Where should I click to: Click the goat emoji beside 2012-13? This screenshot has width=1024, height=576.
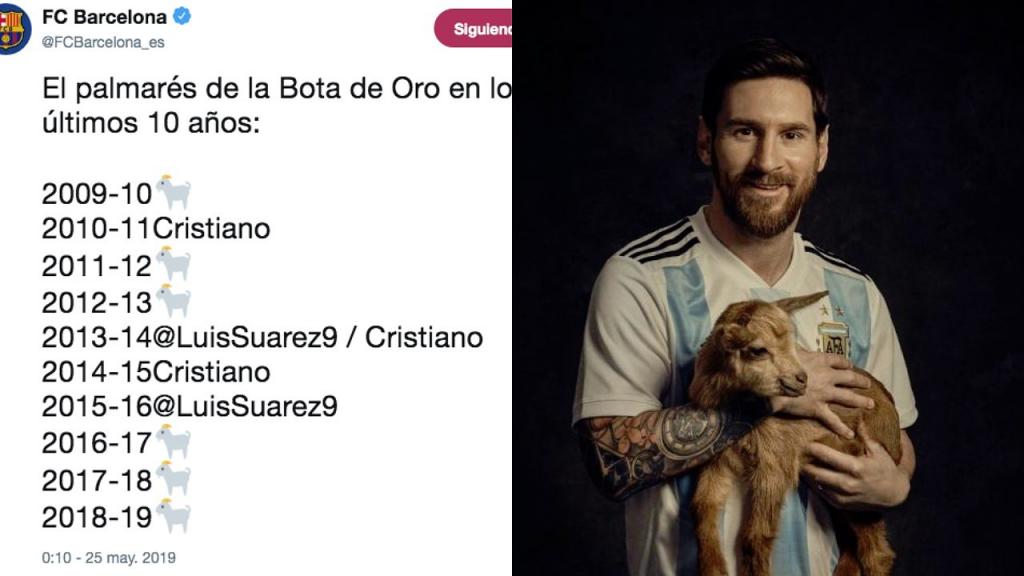pos(174,301)
